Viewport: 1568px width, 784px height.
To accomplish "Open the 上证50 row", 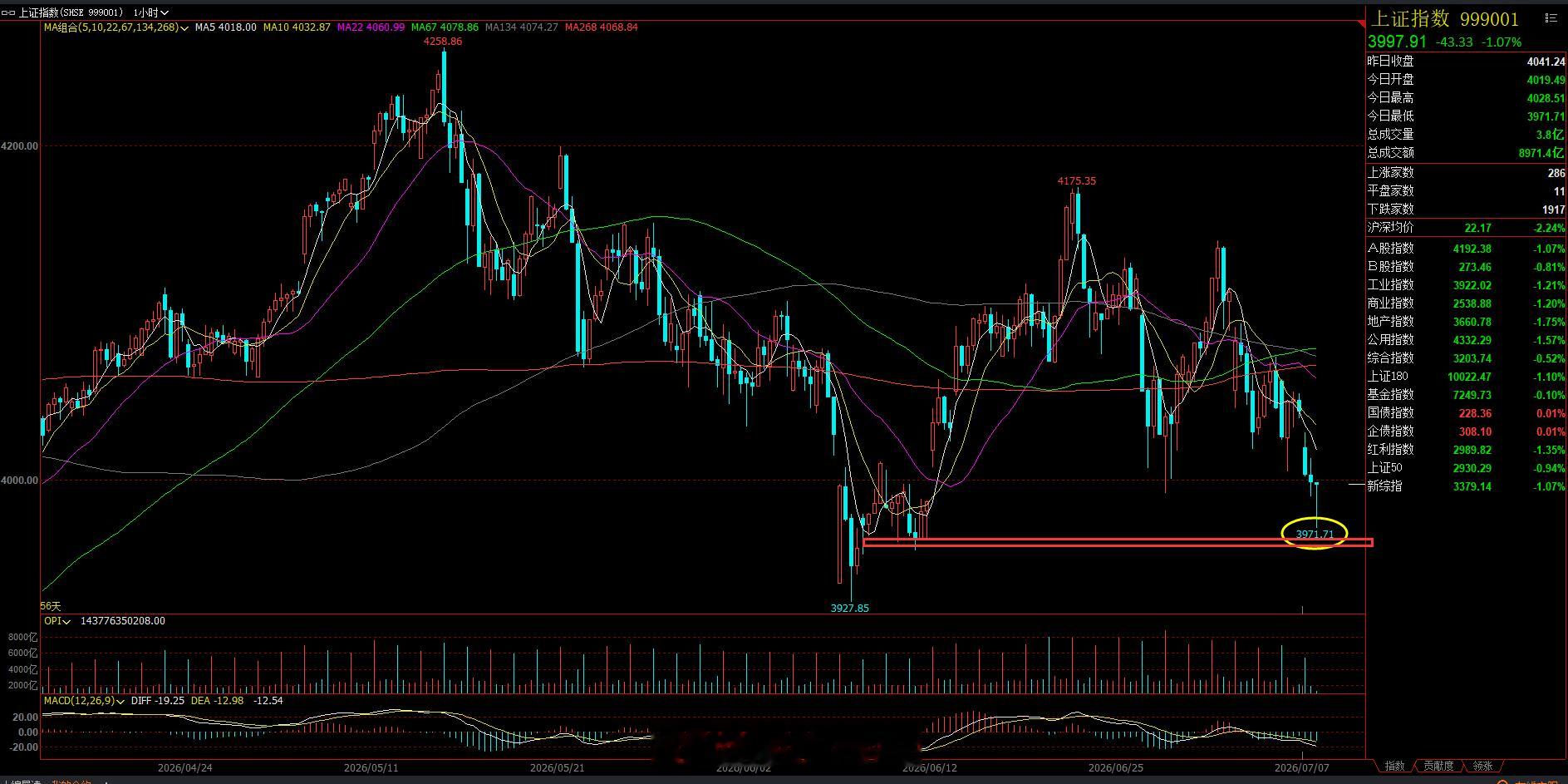I will click(x=1467, y=468).
